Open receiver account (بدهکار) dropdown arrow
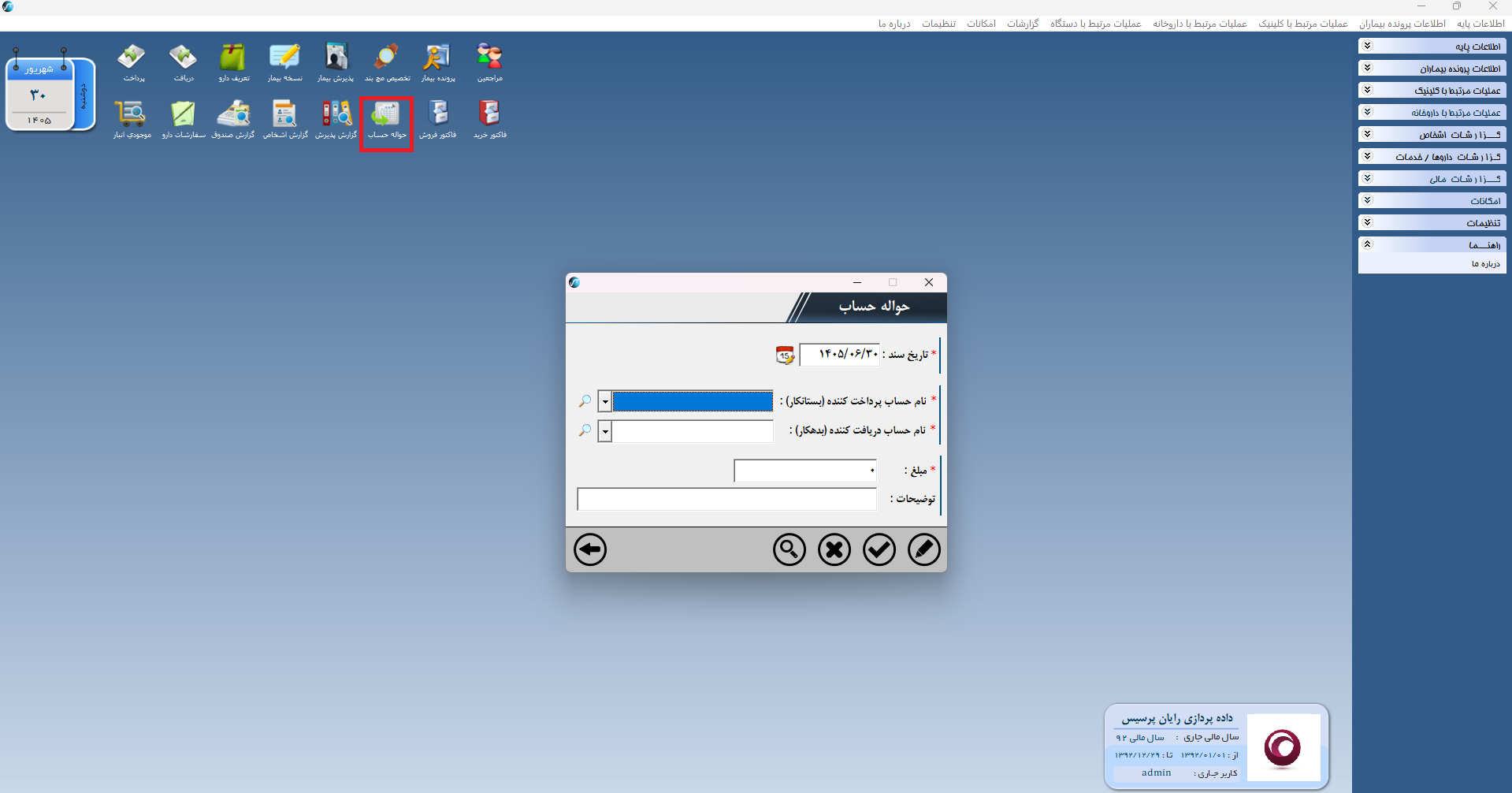The image size is (1512, 793). (x=604, y=431)
